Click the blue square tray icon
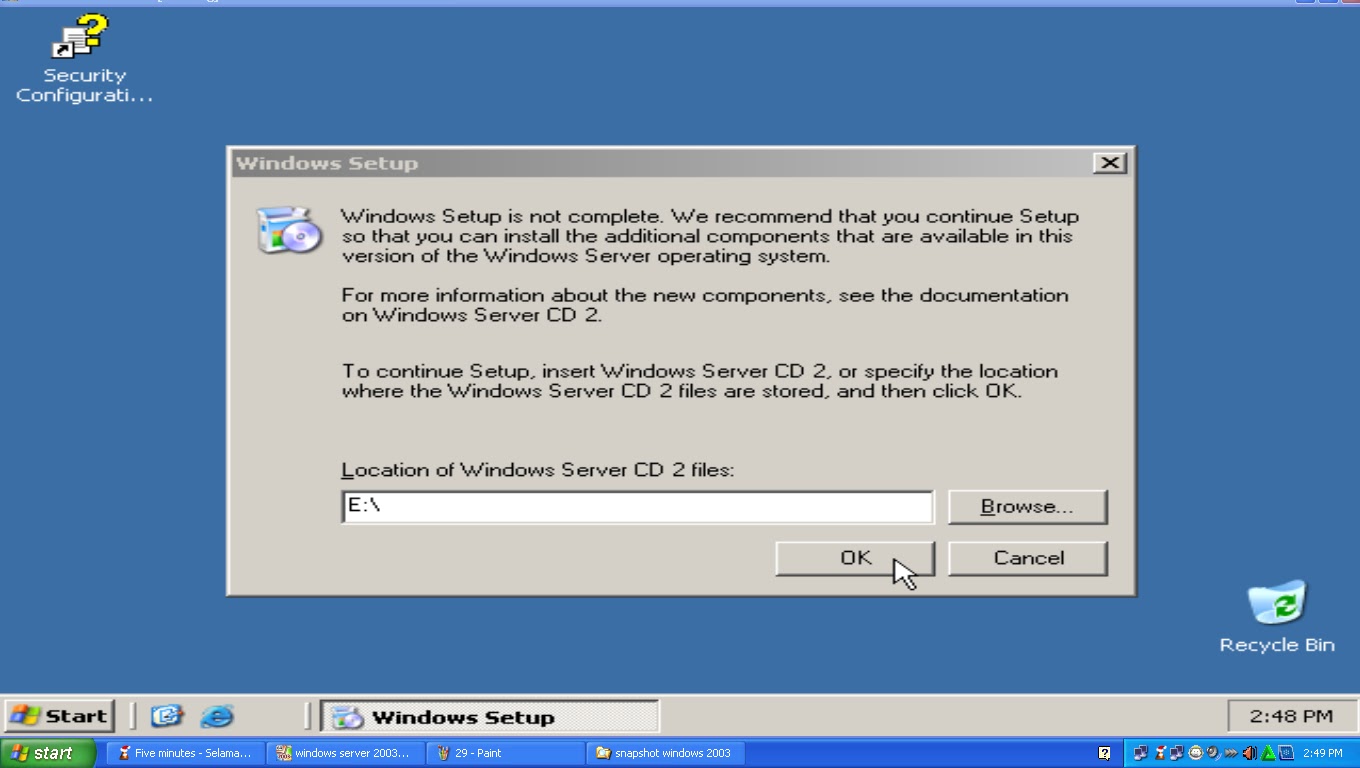This screenshot has height=768, width=1360. (x=1286, y=753)
